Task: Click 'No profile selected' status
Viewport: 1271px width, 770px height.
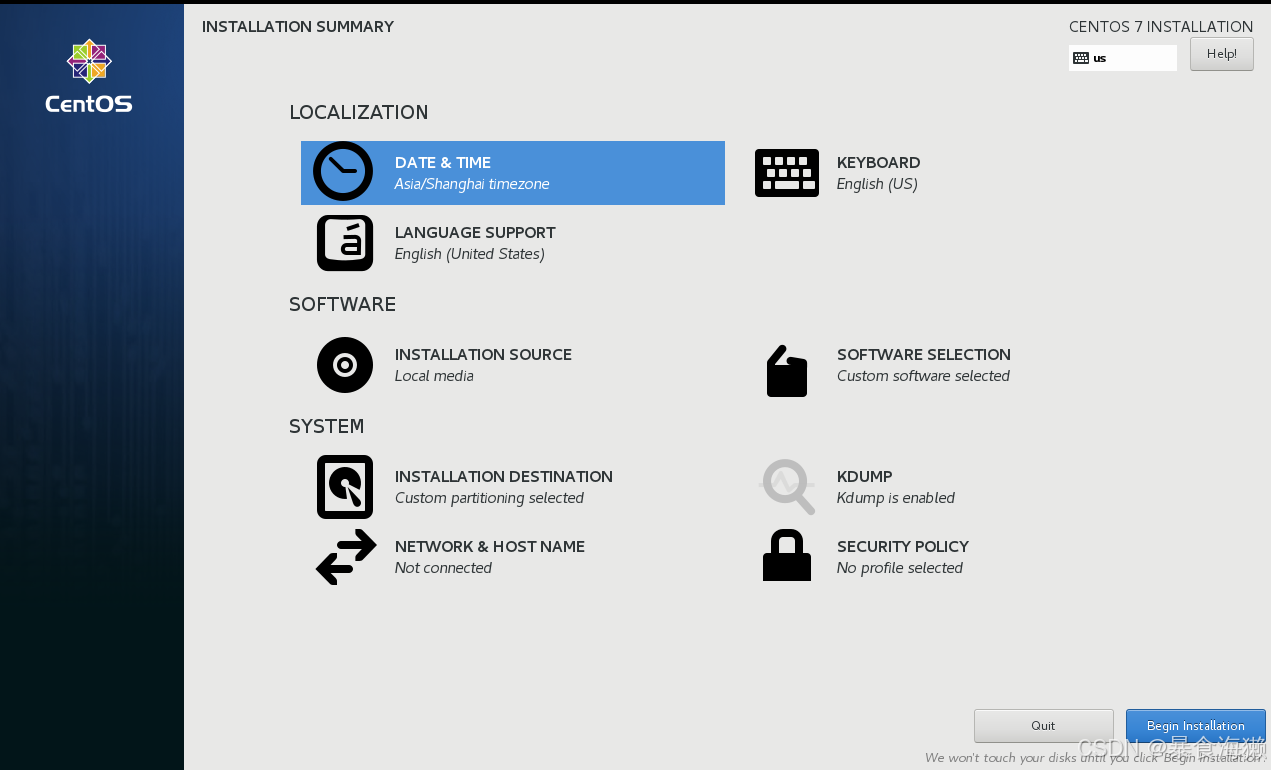Action: [900, 568]
